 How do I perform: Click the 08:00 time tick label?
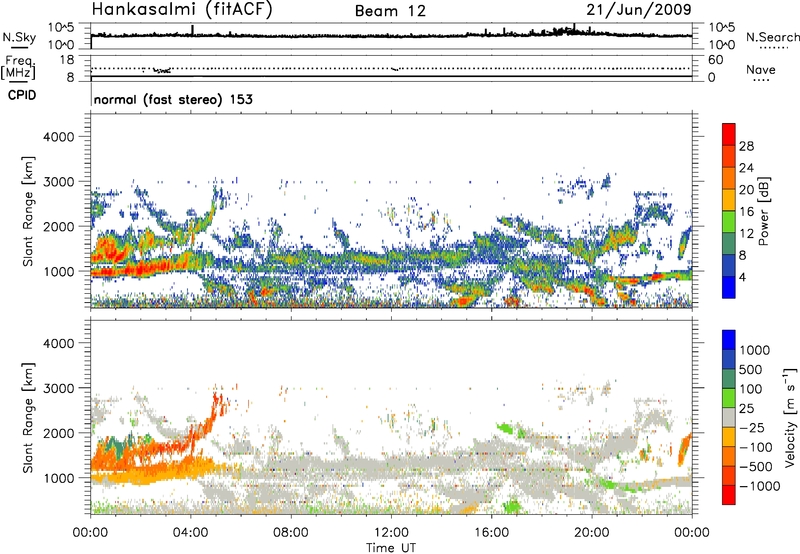tap(291, 533)
